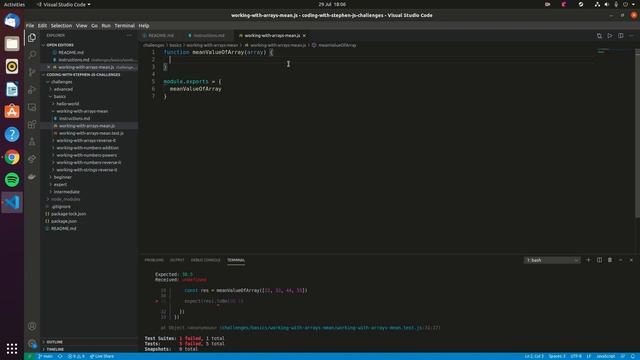Expand the Outline section
Viewport: 640px width, 360px height.
54,342
